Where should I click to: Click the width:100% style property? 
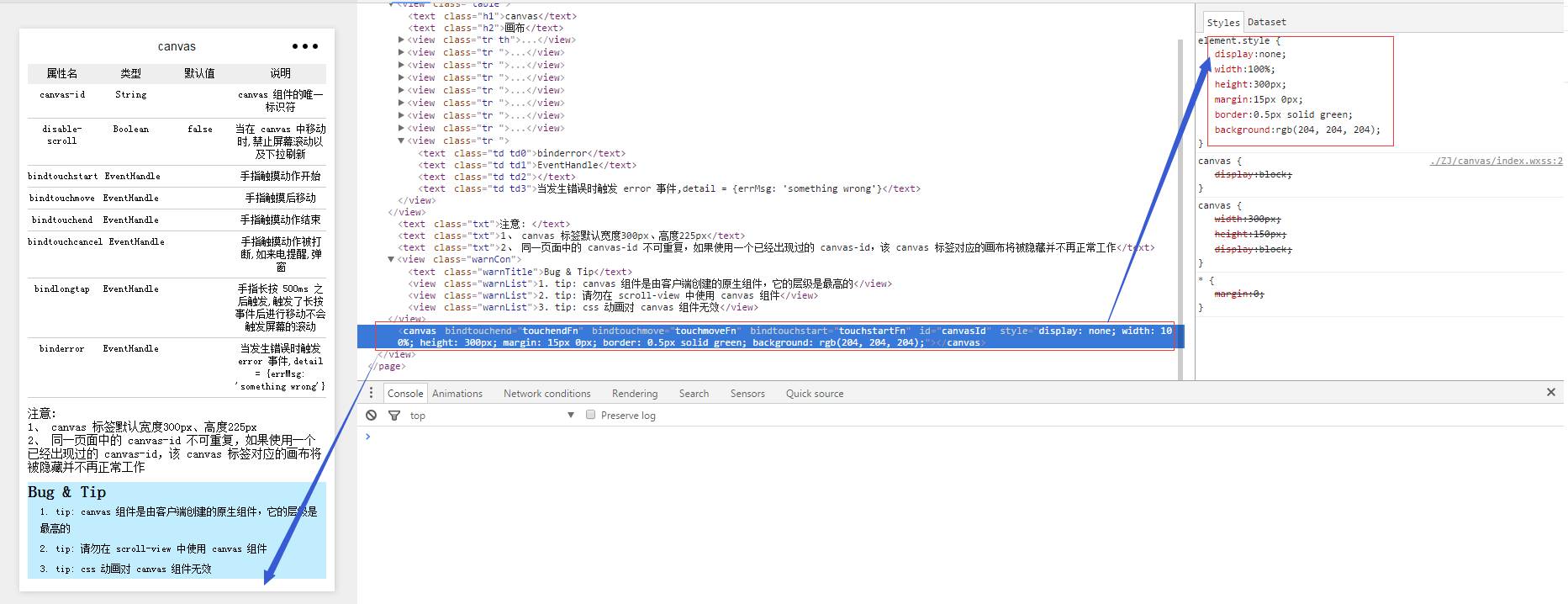click(1244, 69)
